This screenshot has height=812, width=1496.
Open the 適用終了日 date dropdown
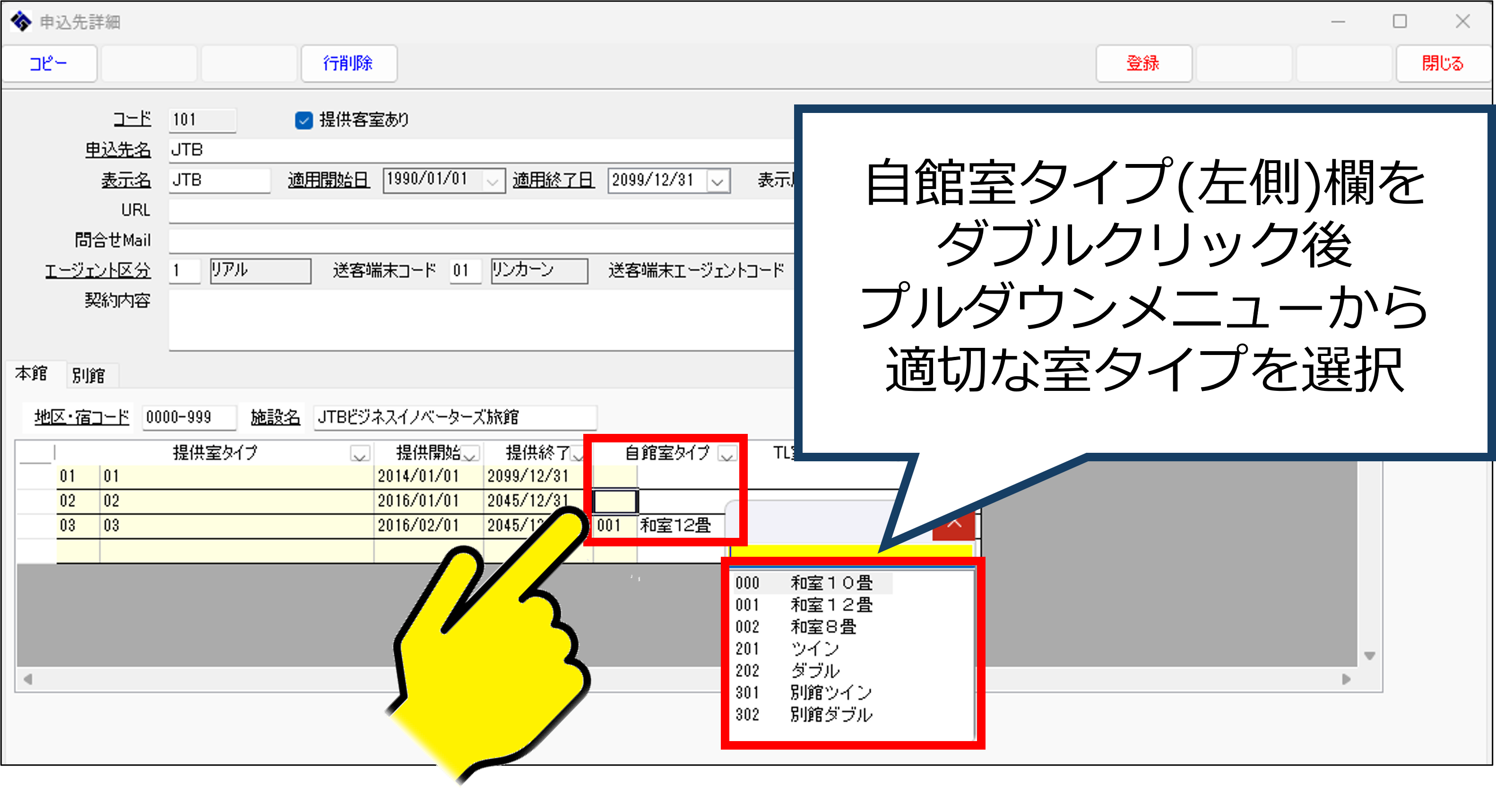[717, 181]
